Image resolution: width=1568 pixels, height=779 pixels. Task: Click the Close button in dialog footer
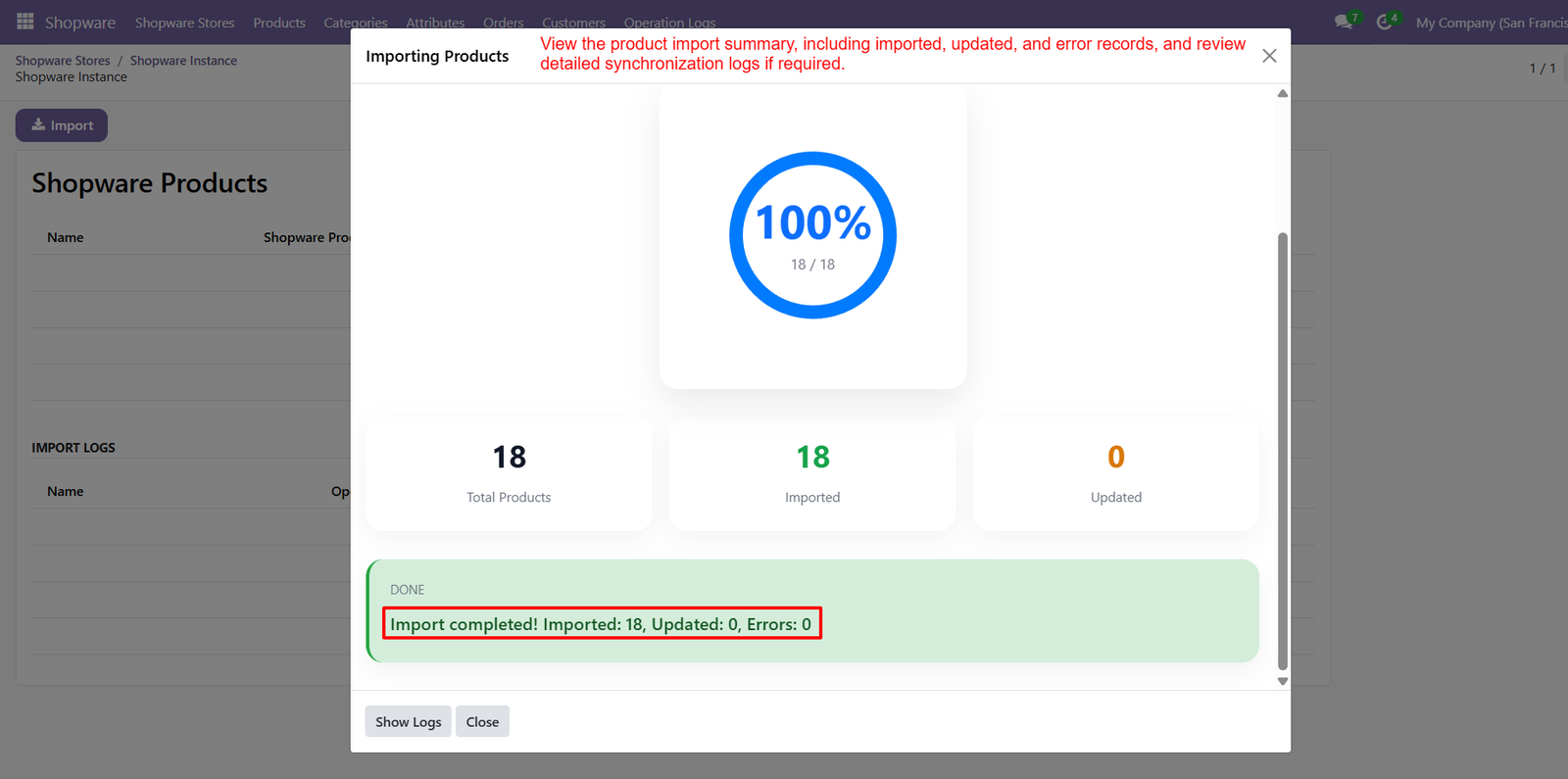(x=482, y=722)
